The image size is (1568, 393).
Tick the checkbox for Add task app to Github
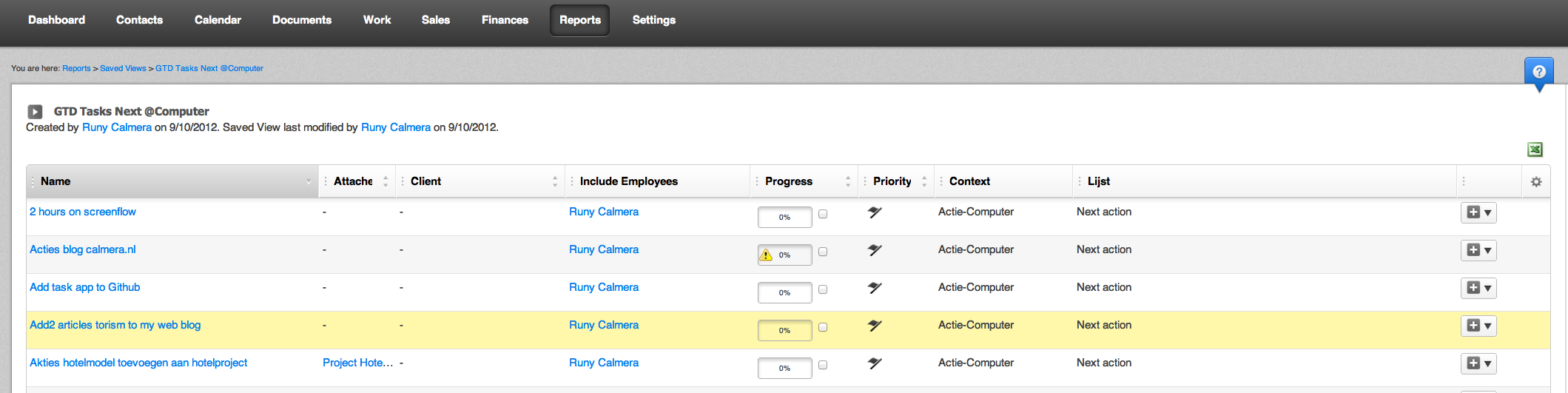pyautogui.click(x=823, y=289)
